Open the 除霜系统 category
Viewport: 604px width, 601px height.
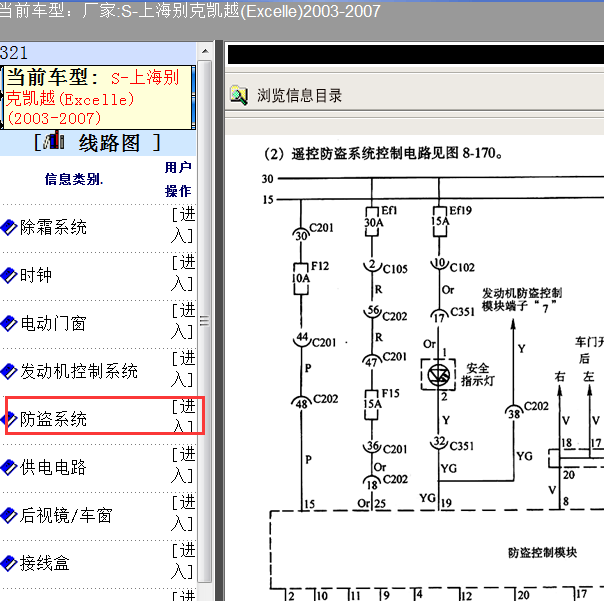click(53, 227)
